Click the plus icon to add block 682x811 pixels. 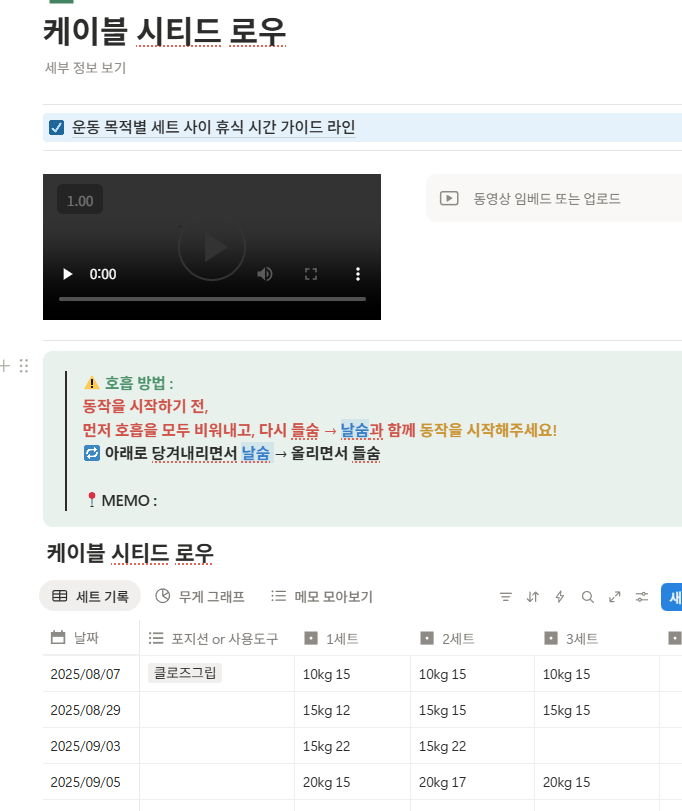click(5, 366)
